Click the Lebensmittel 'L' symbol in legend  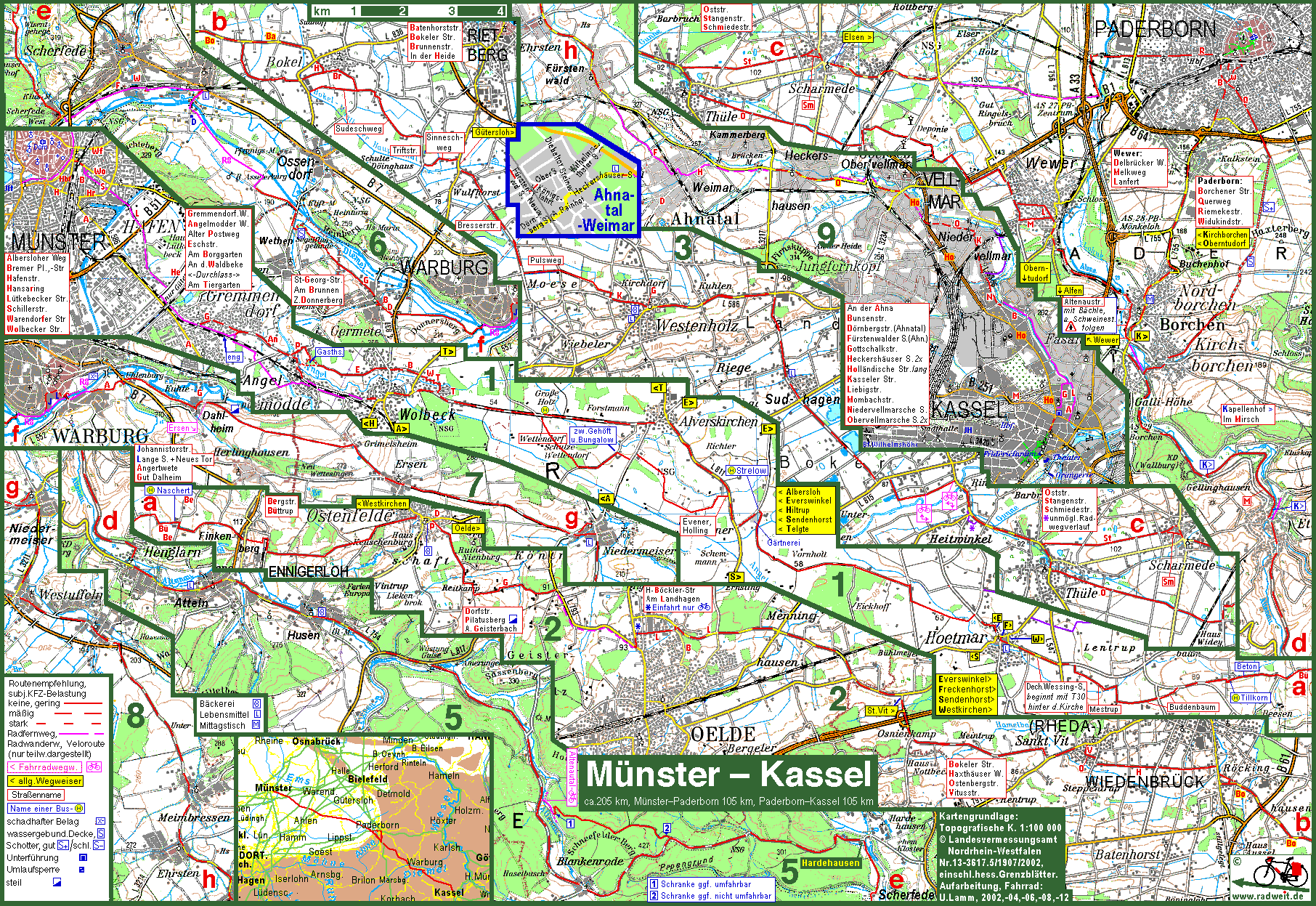(257, 714)
